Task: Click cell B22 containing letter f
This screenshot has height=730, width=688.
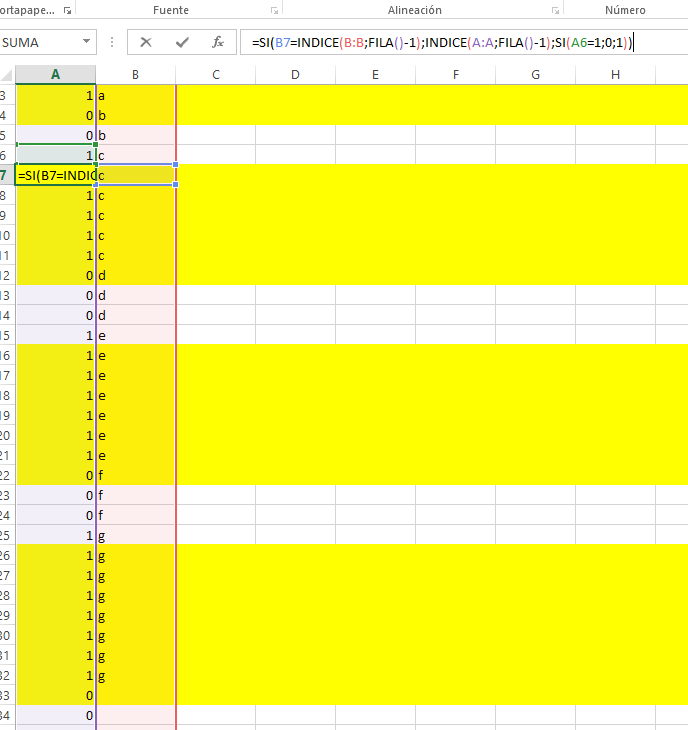Action: click(x=135, y=475)
